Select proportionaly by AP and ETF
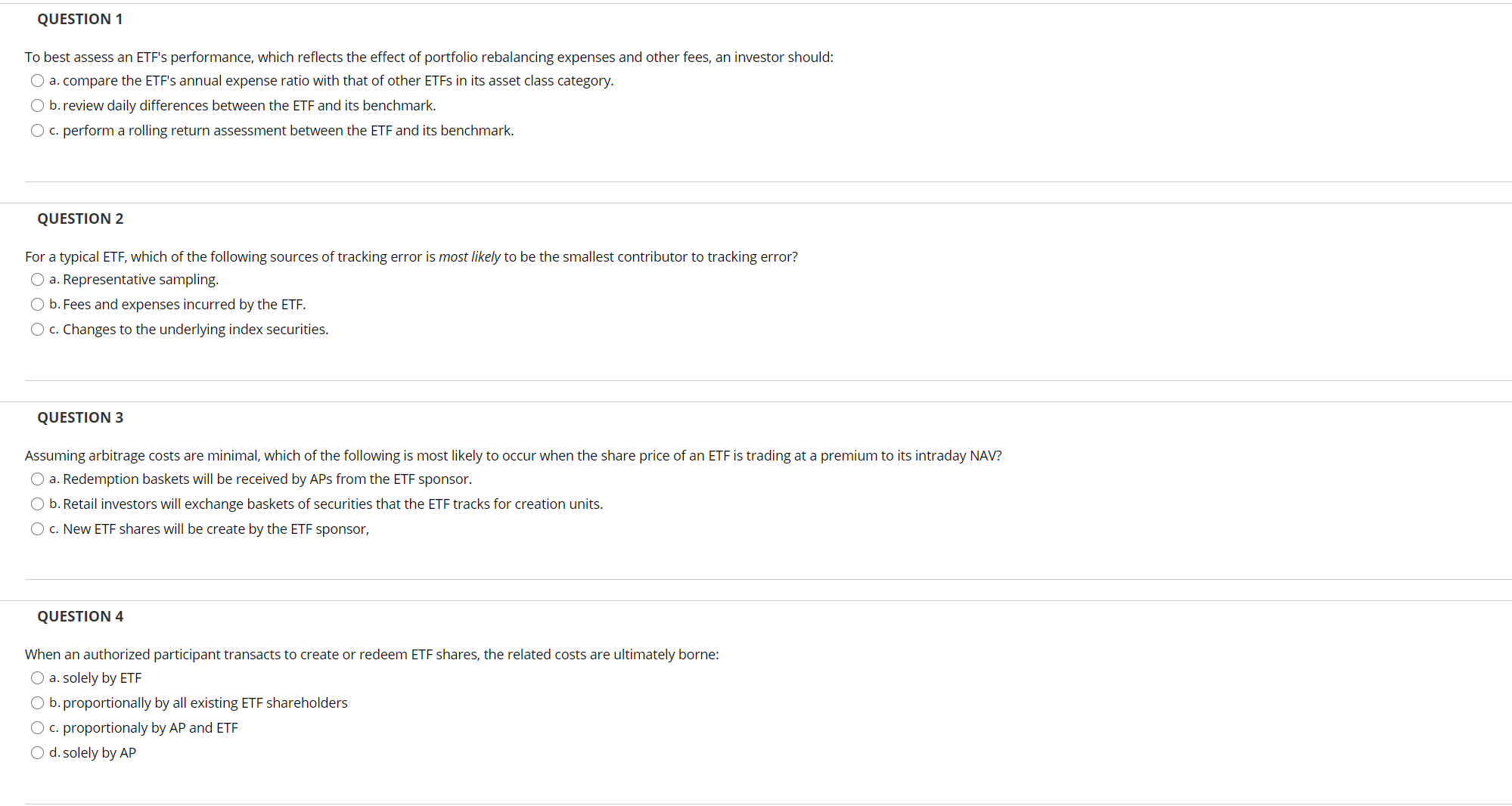Image resolution: width=1512 pixels, height=806 pixels. coord(37,727)
